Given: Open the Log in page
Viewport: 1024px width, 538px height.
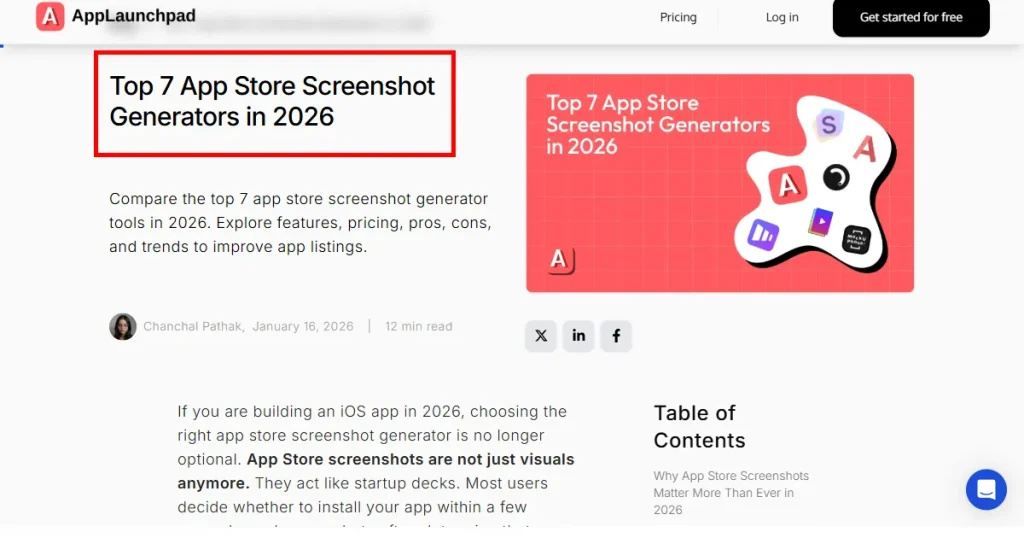Looking at the screenshot, I should tap(782, 18).
